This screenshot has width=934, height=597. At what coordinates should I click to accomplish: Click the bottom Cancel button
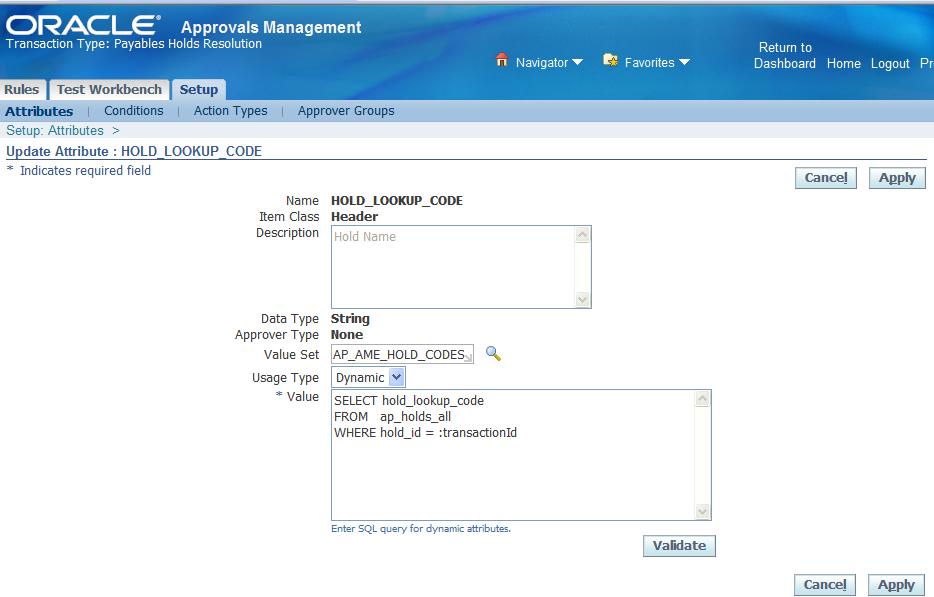click(825, 584)
